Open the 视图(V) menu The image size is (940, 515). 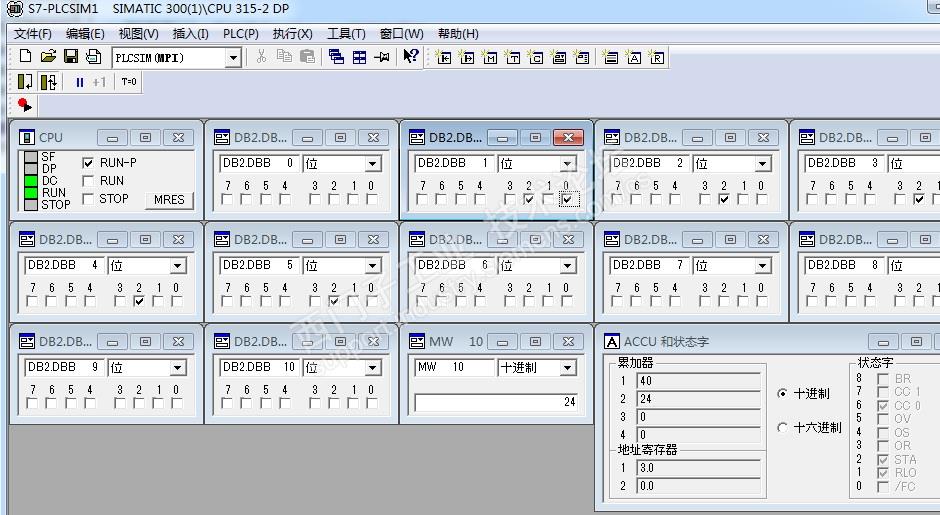(138, 34)
